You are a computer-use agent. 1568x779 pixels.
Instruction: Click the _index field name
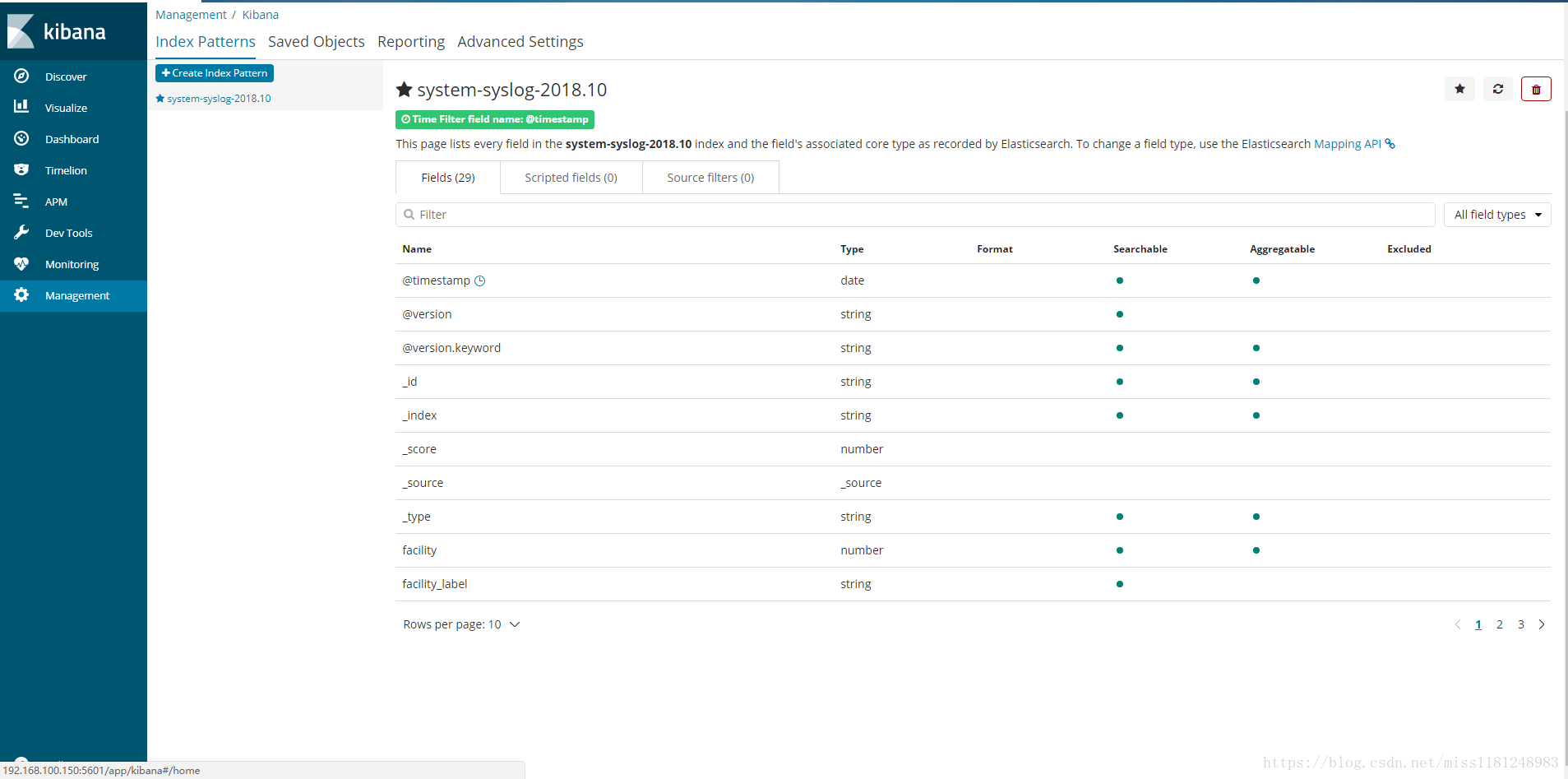coord(419,415)
